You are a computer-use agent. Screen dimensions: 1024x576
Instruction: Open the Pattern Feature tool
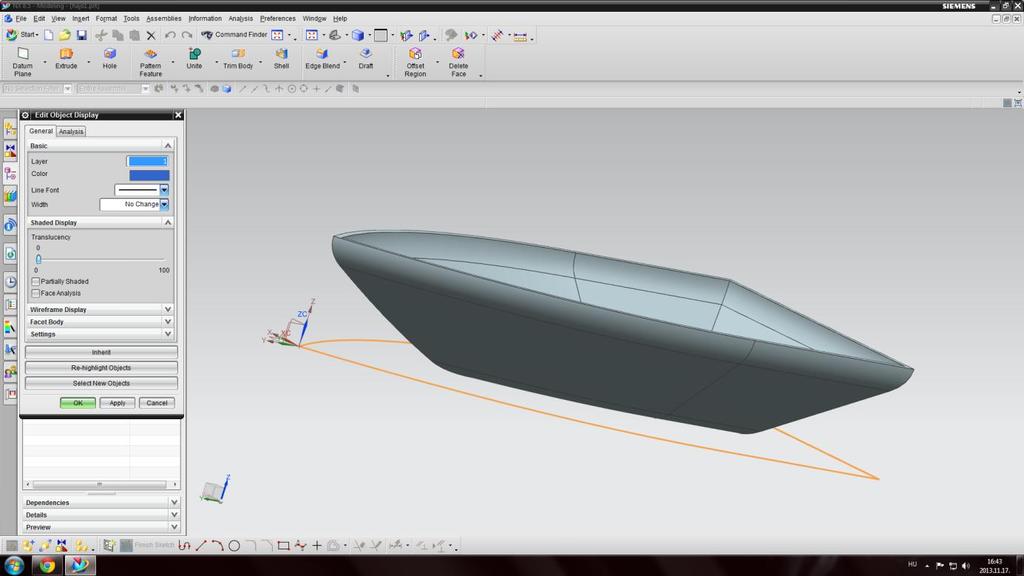[x=150, y=62]
